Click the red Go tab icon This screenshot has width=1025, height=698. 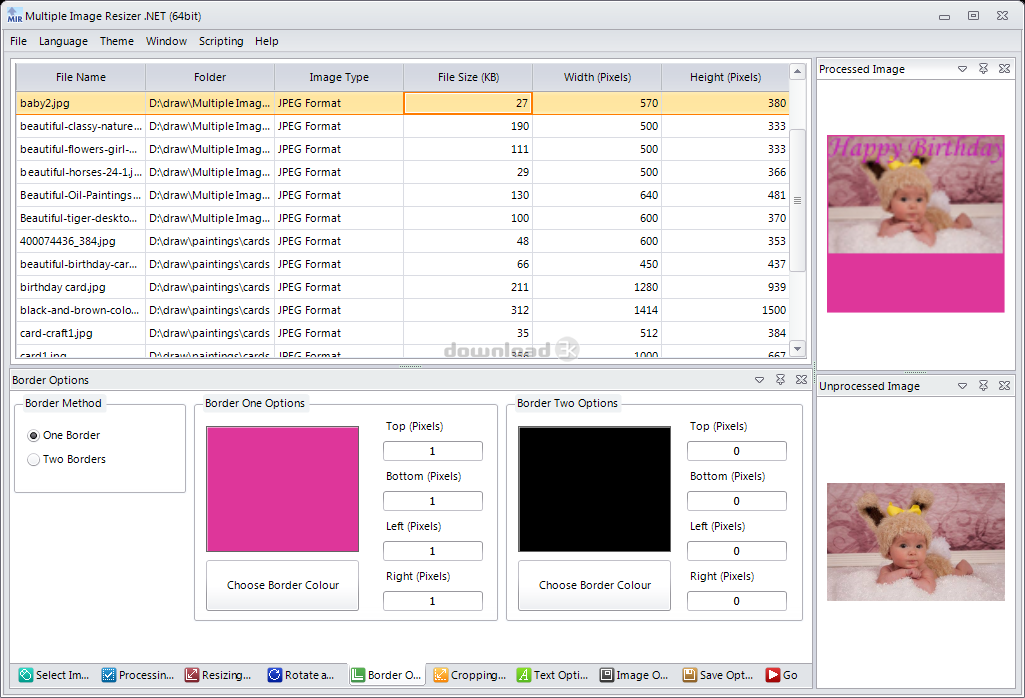772,675
